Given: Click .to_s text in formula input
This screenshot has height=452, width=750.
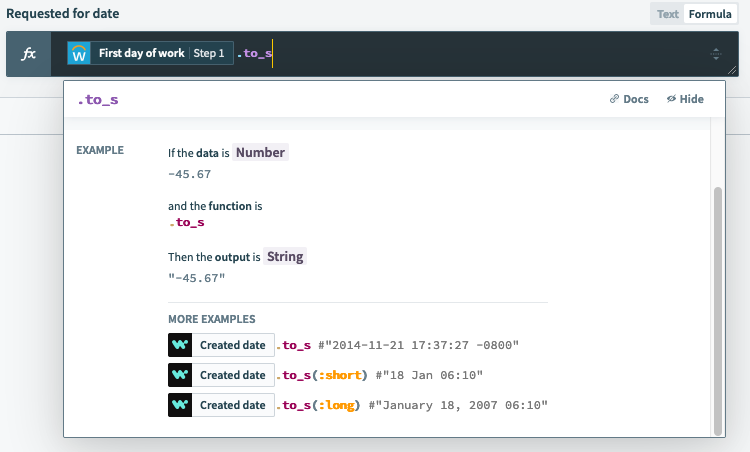Looking at the screenshot, I should pos(254,53).
